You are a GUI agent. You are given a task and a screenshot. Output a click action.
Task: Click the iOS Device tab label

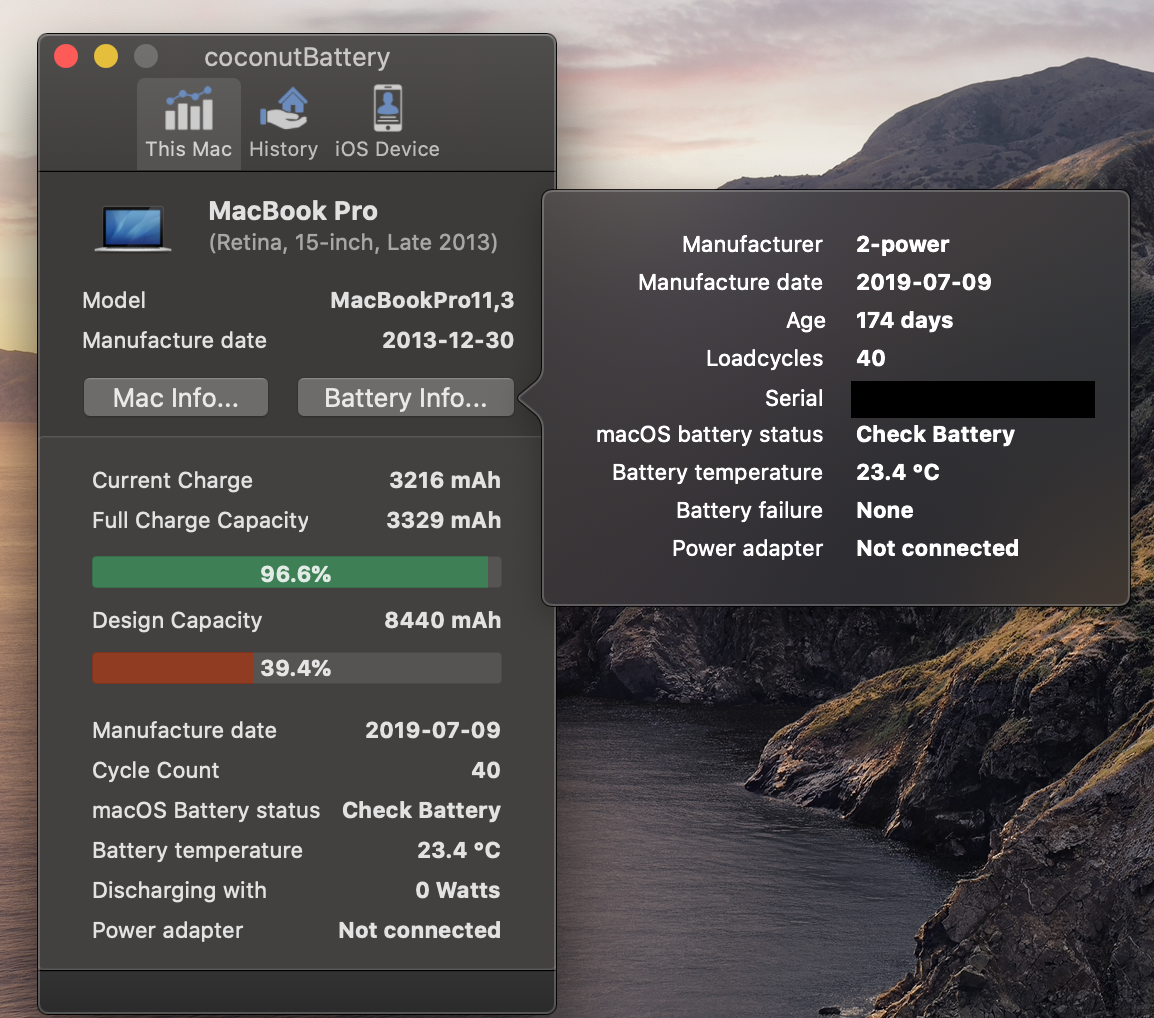point(387,149)
